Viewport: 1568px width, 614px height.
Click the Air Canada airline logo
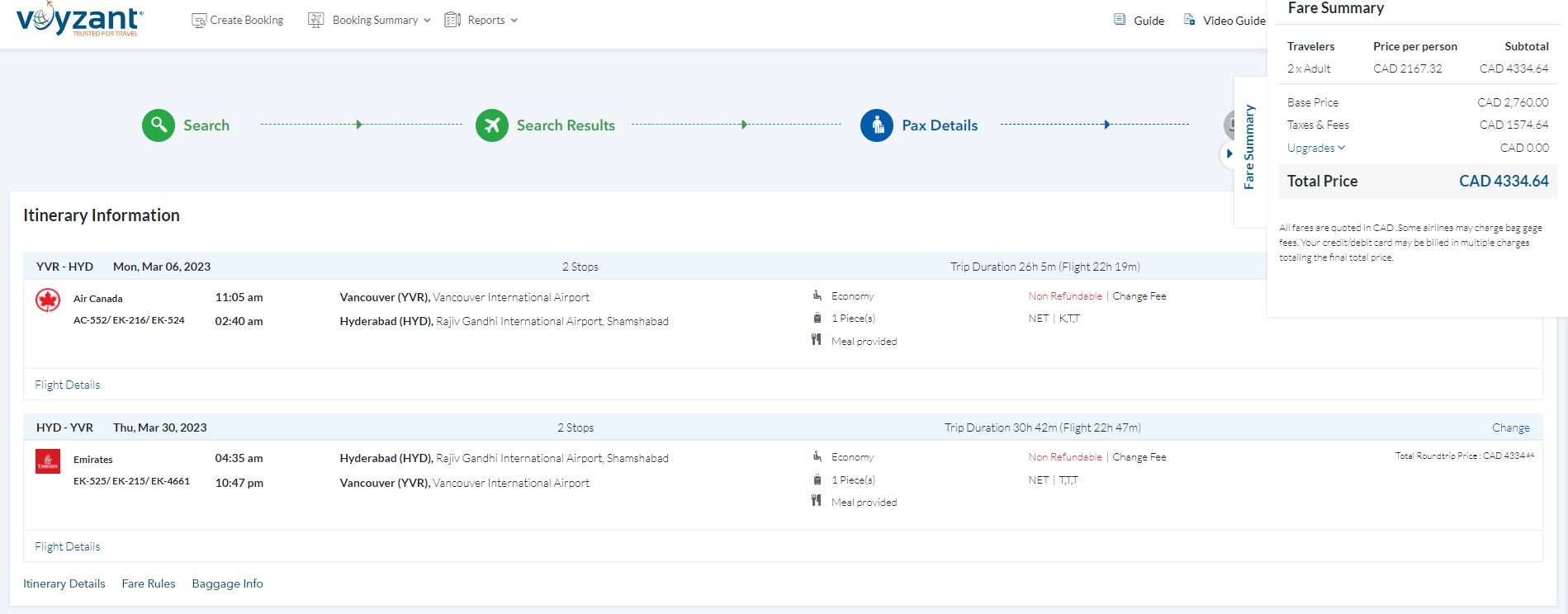(48, 300)
